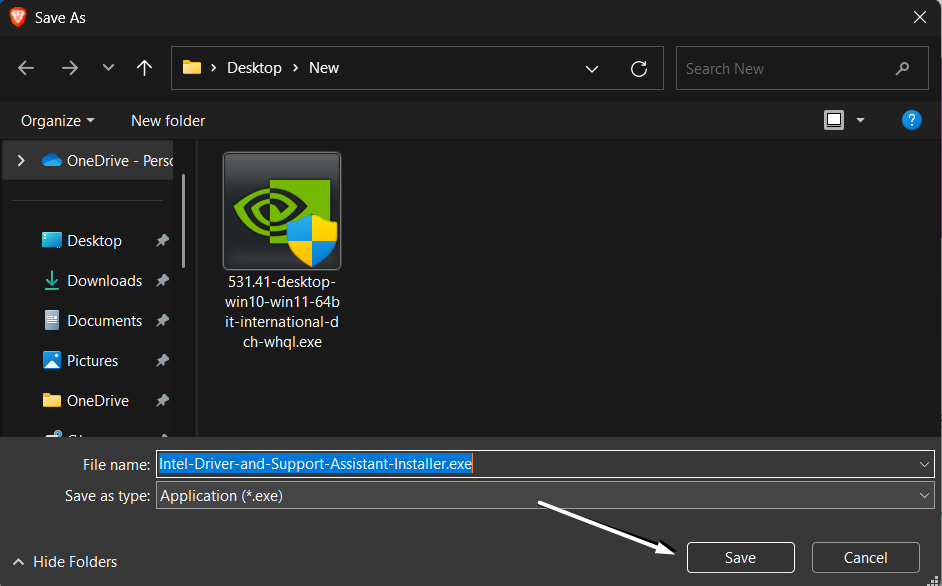Click the folder icon in address bar

pyautogui.click(x=192, y=67)
